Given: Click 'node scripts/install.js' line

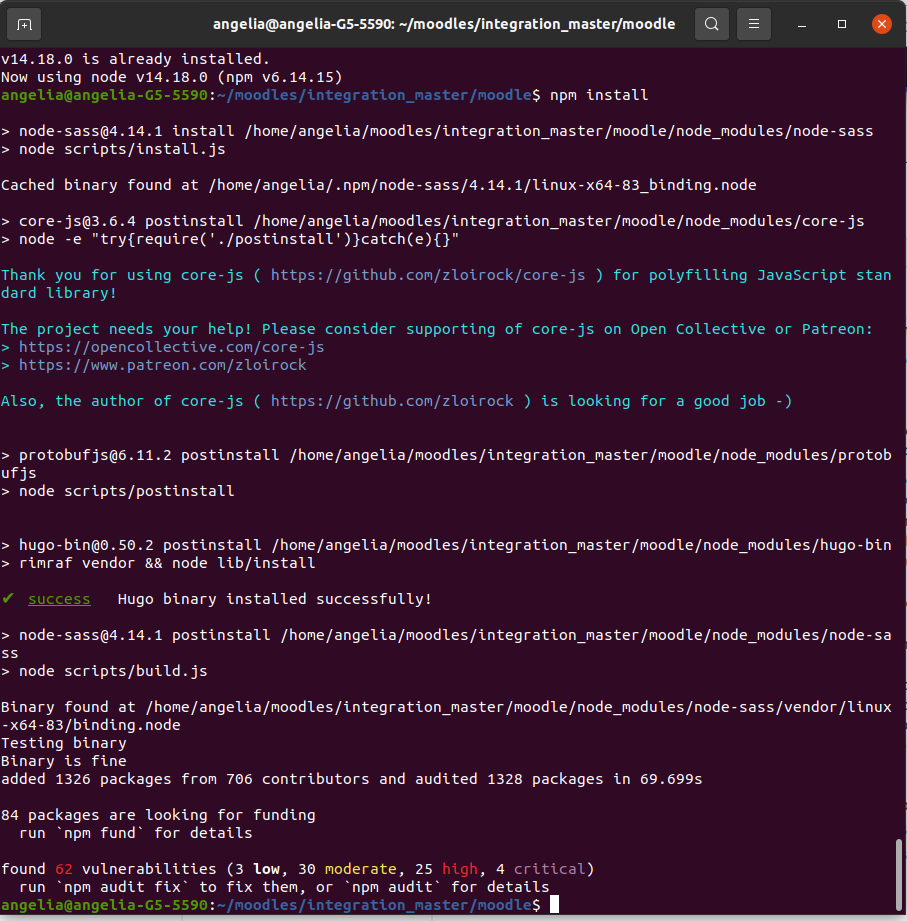Looking at the screenshot, I should coord(113,149).
